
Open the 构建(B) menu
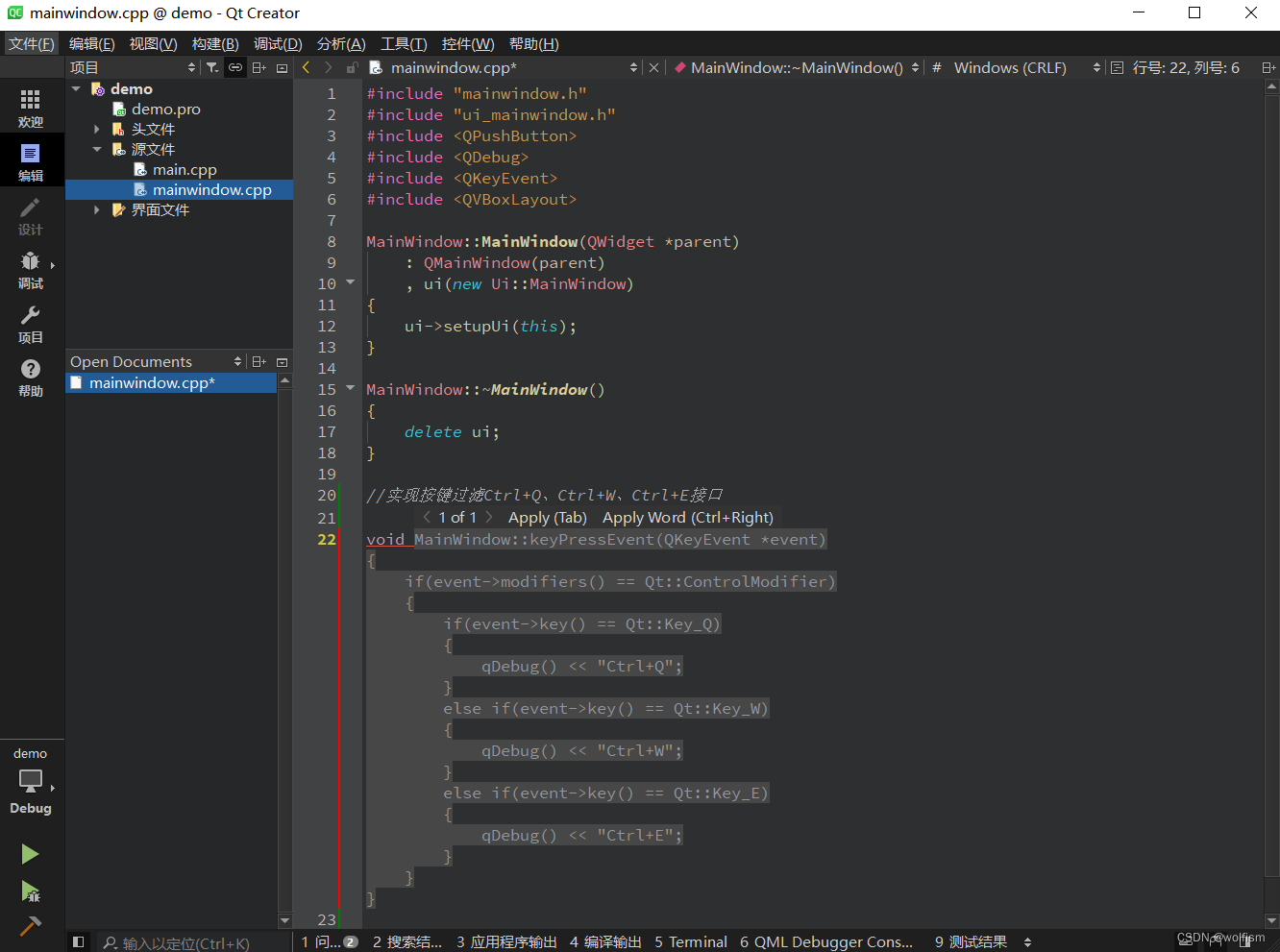tap(215, 44)
